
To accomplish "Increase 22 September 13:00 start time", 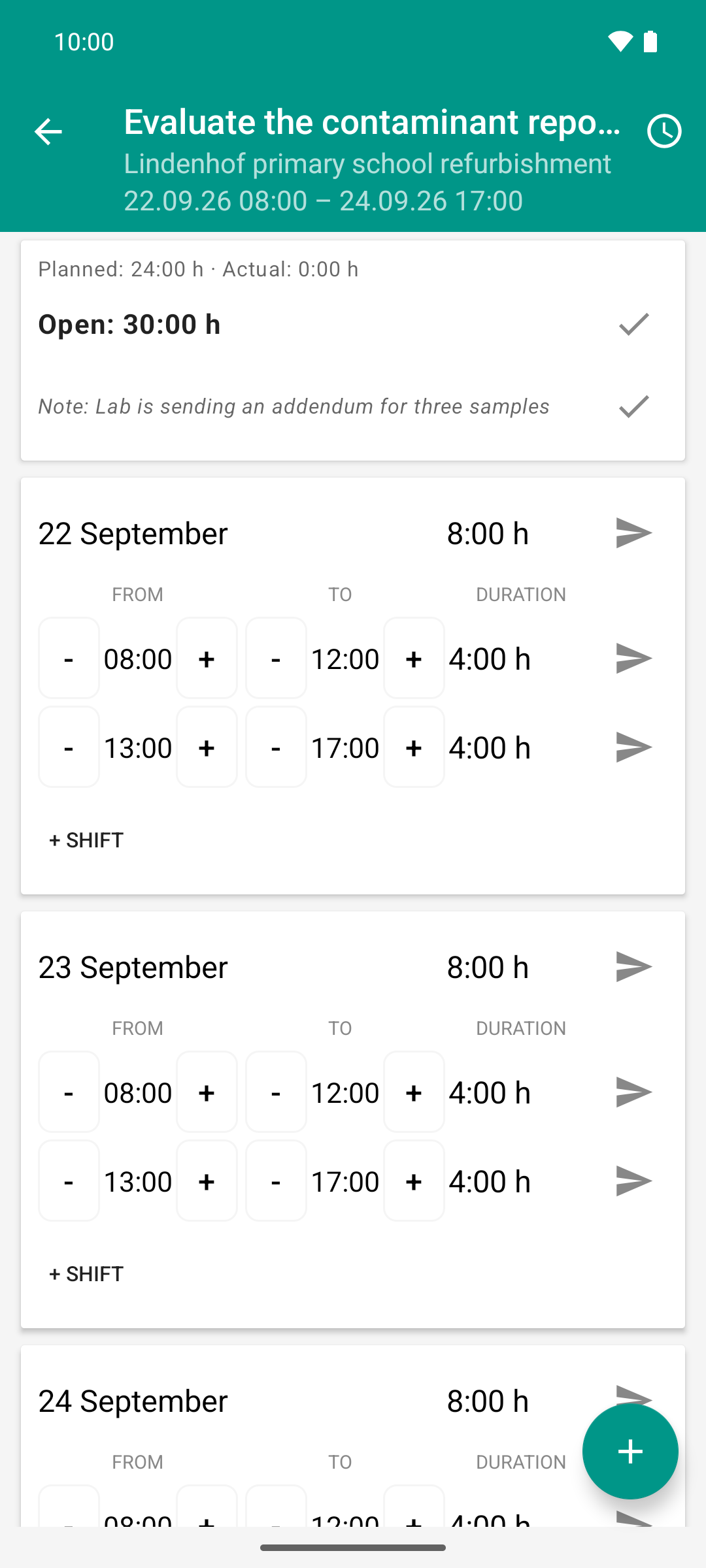I will pyautogui.click(x=207, y=747).
